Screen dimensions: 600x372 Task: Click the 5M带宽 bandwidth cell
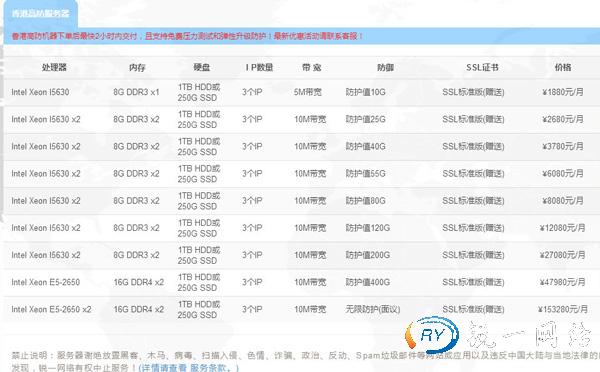tap(308, 92)
